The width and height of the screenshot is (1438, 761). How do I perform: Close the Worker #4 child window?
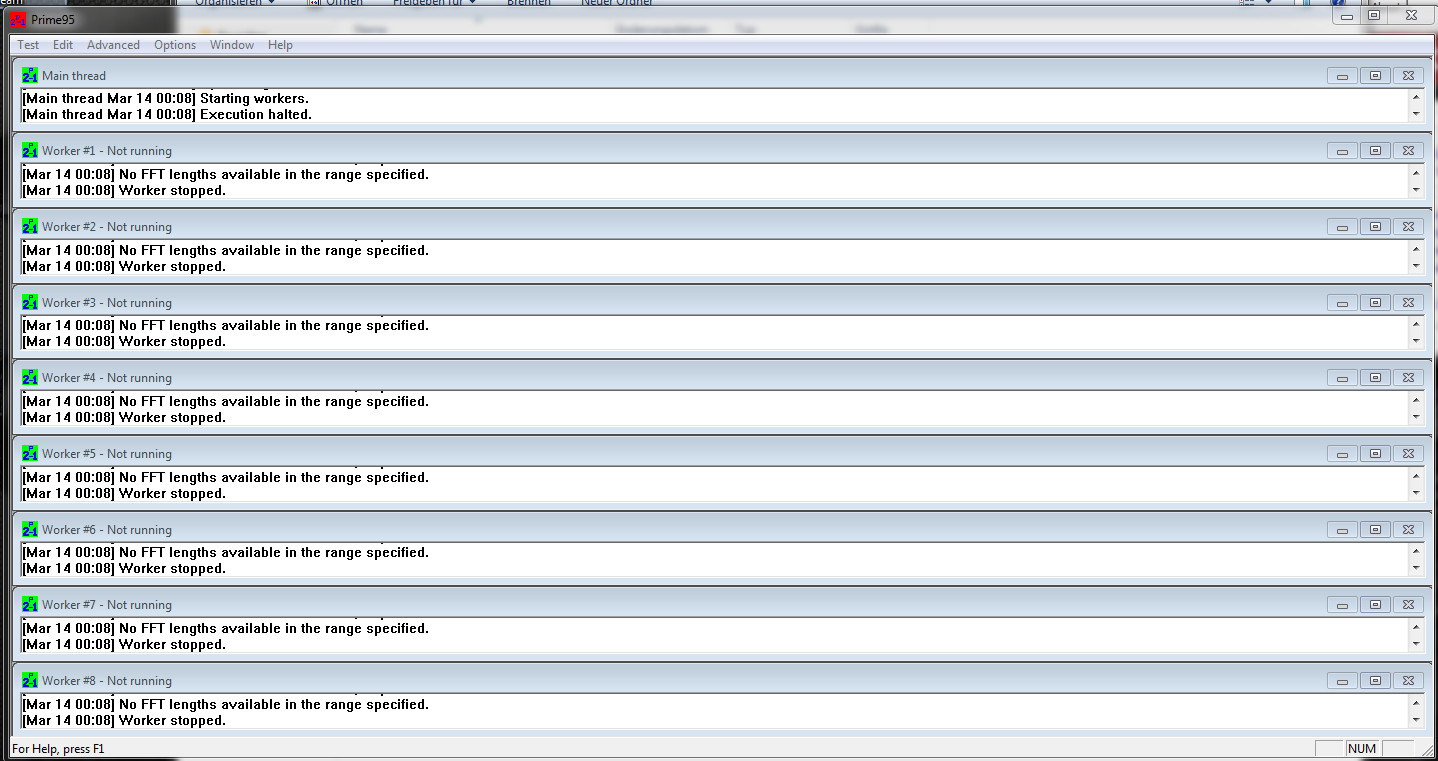[1408, 378]
